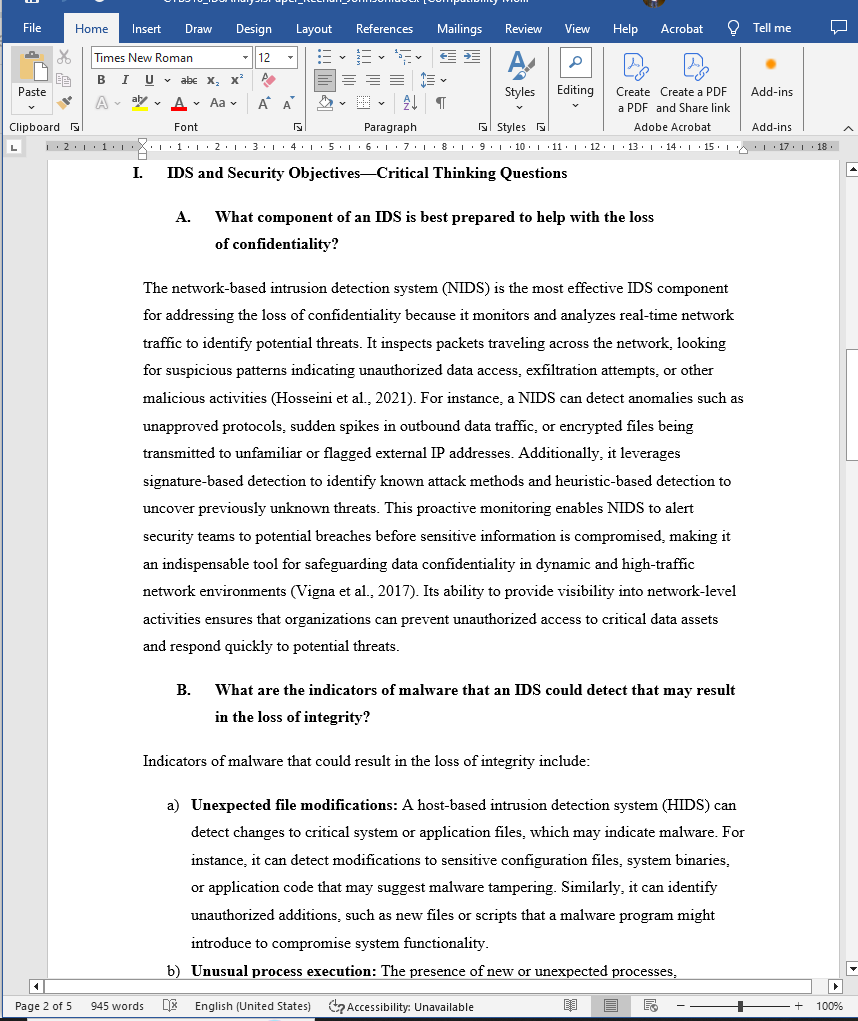Open the Comments speech bubble icon
858x1021 pixels.
[838, 27]
